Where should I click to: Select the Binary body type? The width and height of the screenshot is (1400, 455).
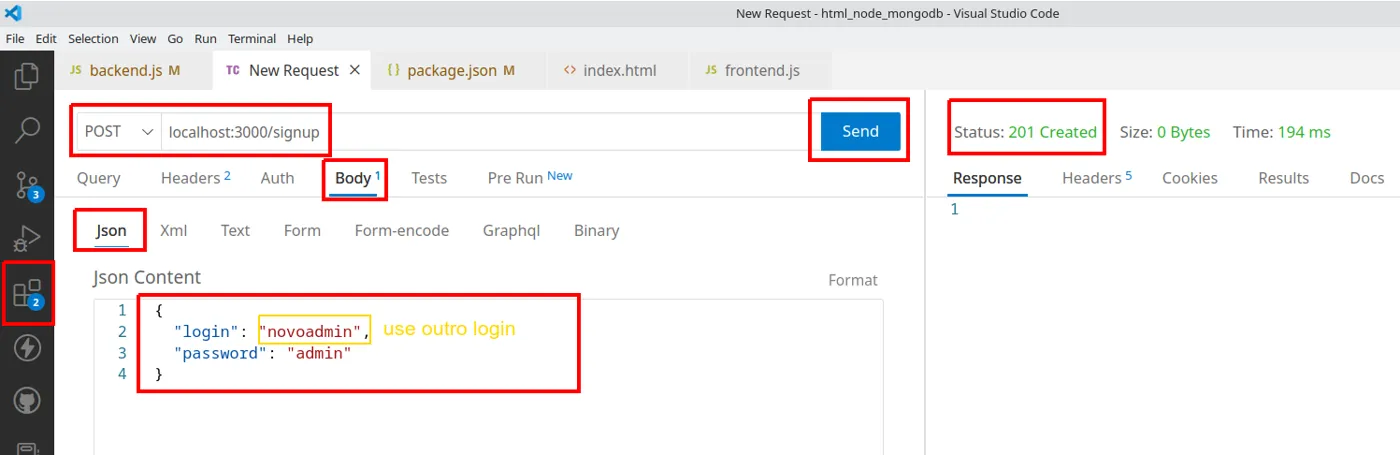[596, 230]
